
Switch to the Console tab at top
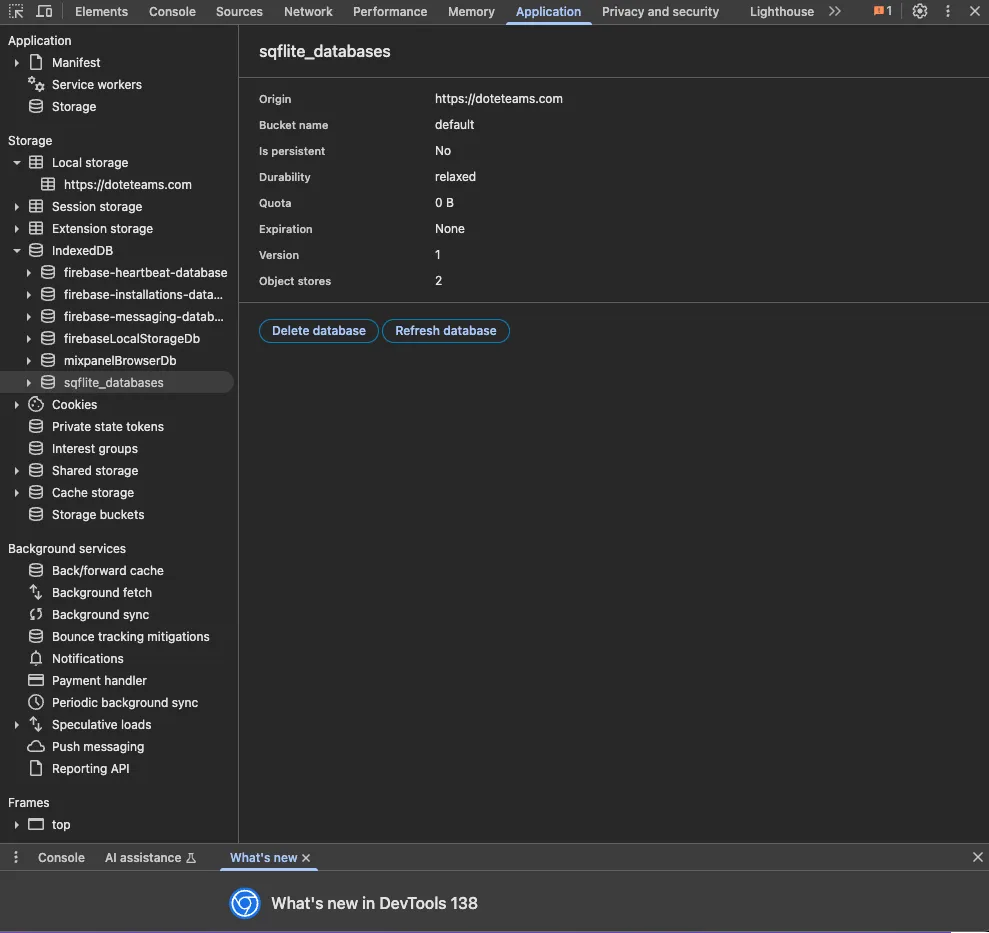[x=172, y=11]
